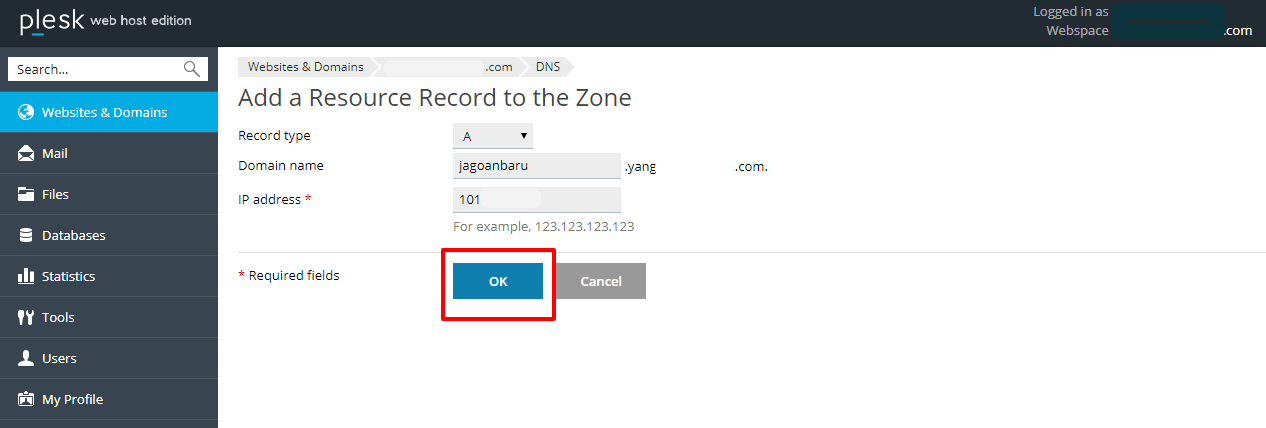Focus the Domain name text field
This screenshot has width=1266, height=428.
(x=536, y=166)
